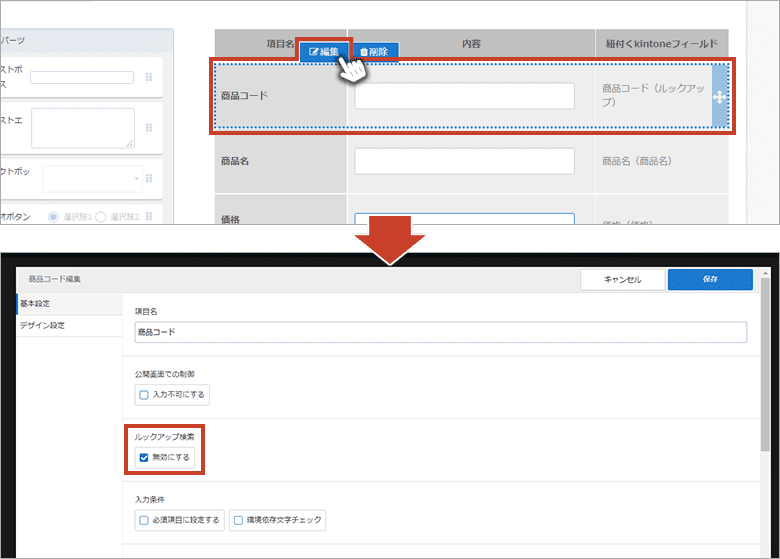Click the move handle on 商品コード row
The width and height of the screenshot is (780, 559).
click(720, 96)
